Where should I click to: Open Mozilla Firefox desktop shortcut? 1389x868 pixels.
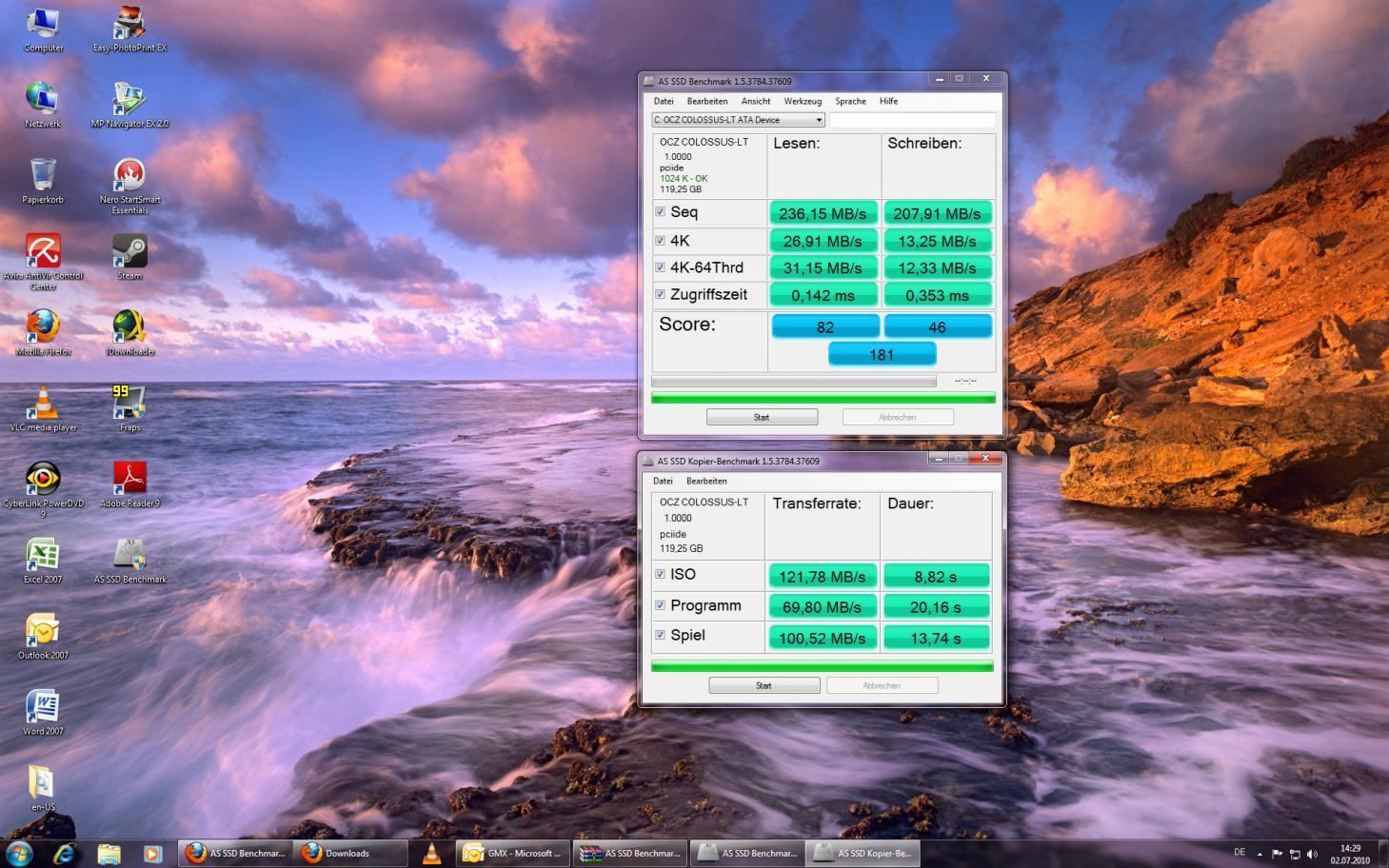[x=43, y=333]
